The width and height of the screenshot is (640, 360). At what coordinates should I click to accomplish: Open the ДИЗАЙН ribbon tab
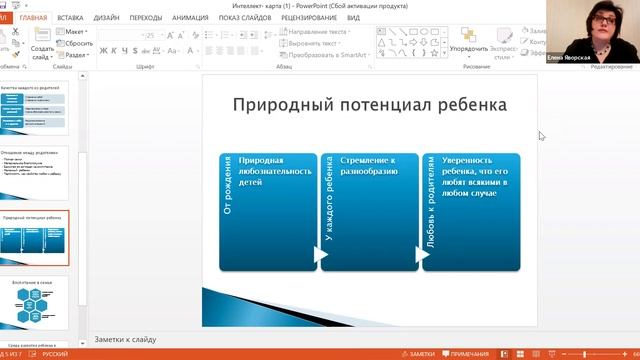tap(107, 18)
